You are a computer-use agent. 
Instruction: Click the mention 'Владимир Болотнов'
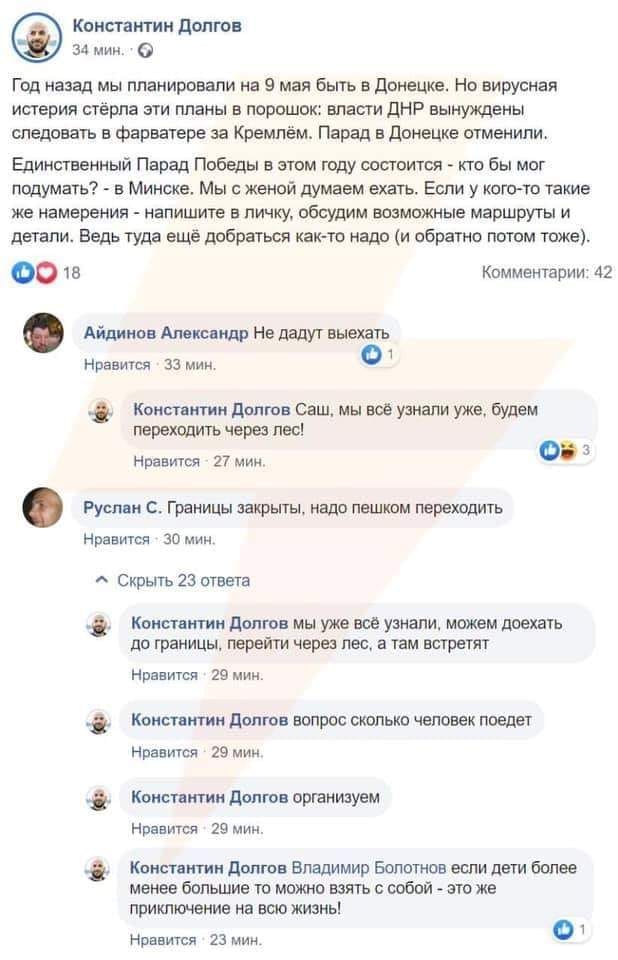[369, 867]
